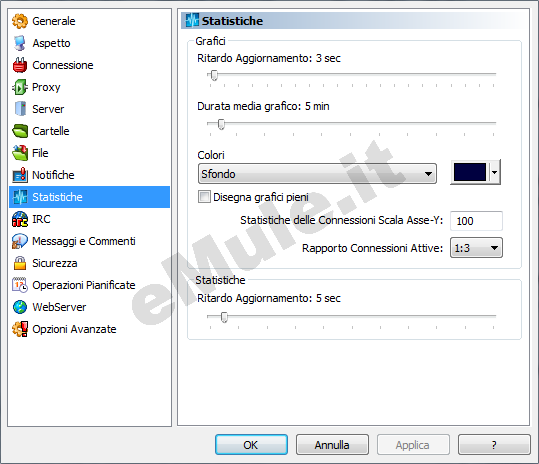The width and height of the screenshot is (539, 464).
Task: Enable Disegna grafici pieni checkbox
Action: tap(204, 197)
